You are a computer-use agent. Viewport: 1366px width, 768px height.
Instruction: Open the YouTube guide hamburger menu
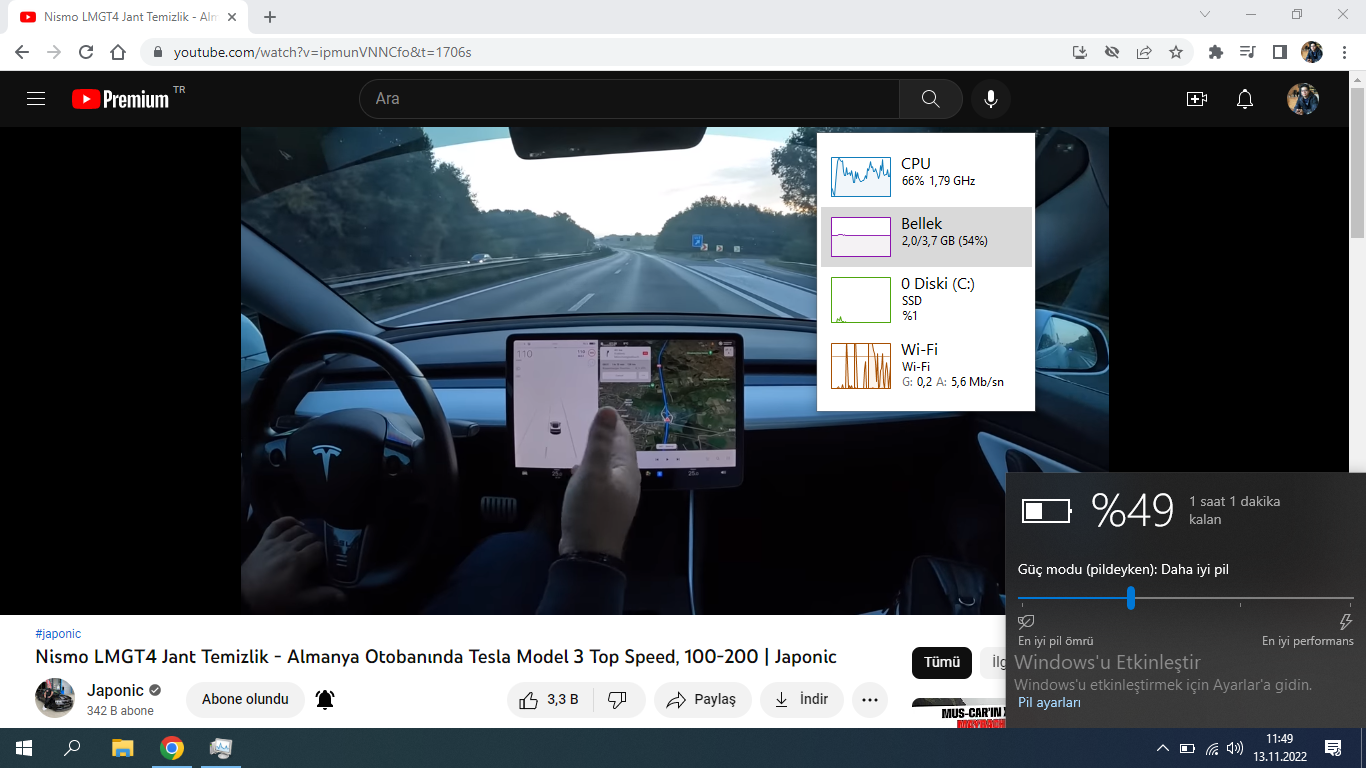point(36,99)
